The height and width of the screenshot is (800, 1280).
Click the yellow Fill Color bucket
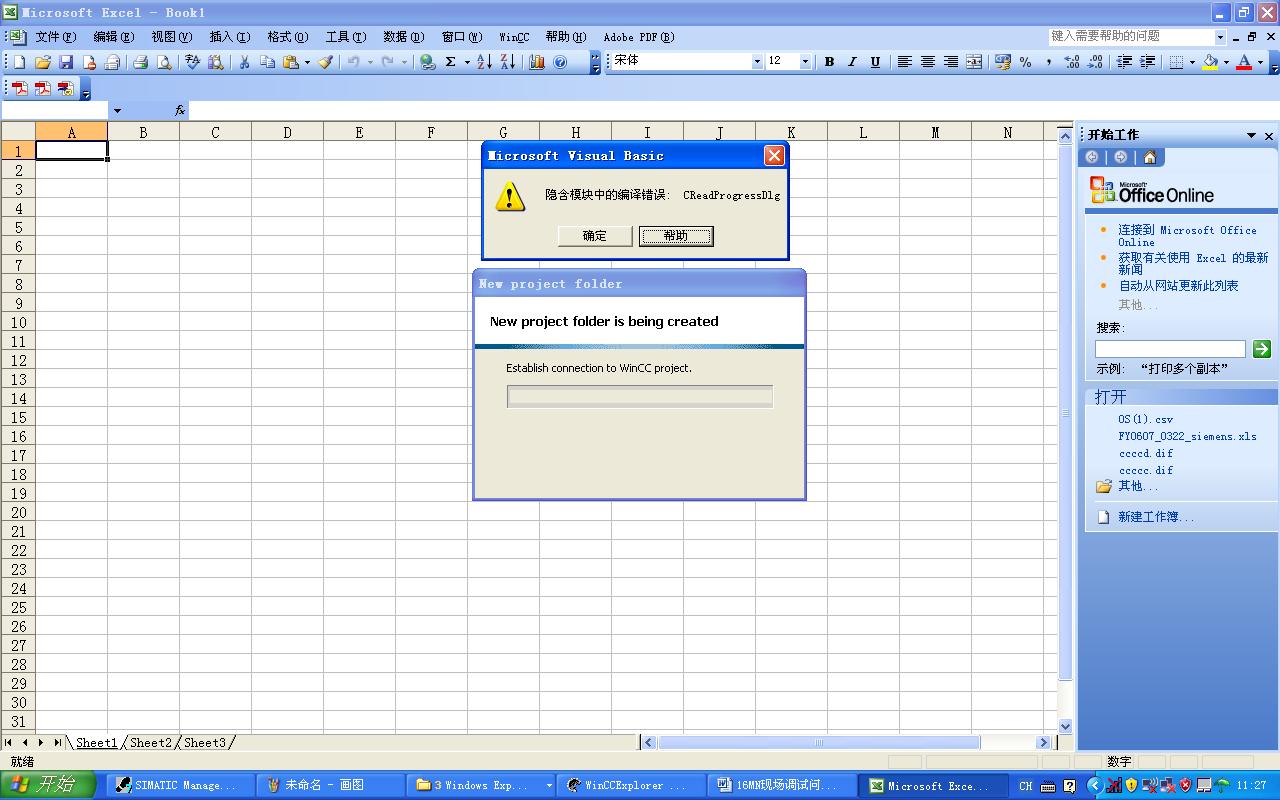(1210, 62)
